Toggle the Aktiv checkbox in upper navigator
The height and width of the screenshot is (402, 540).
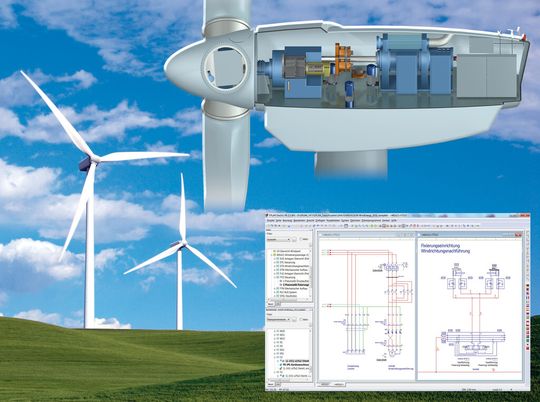(301, 239)
